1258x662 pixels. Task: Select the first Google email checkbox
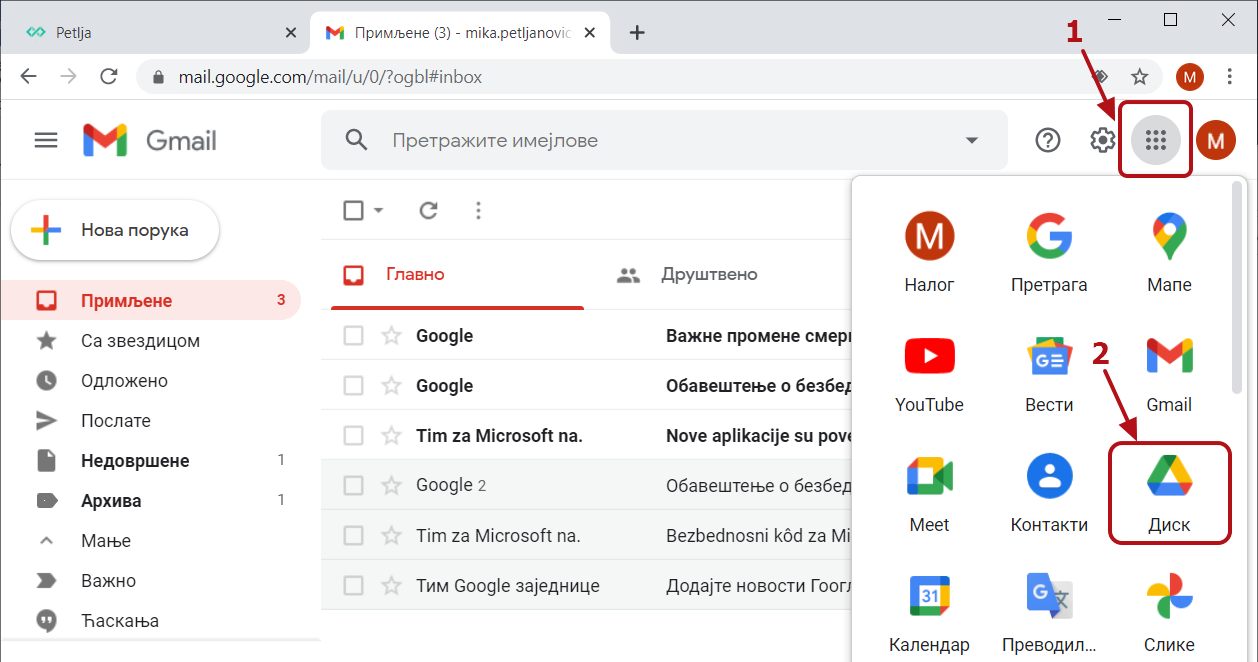click(353, 336)
